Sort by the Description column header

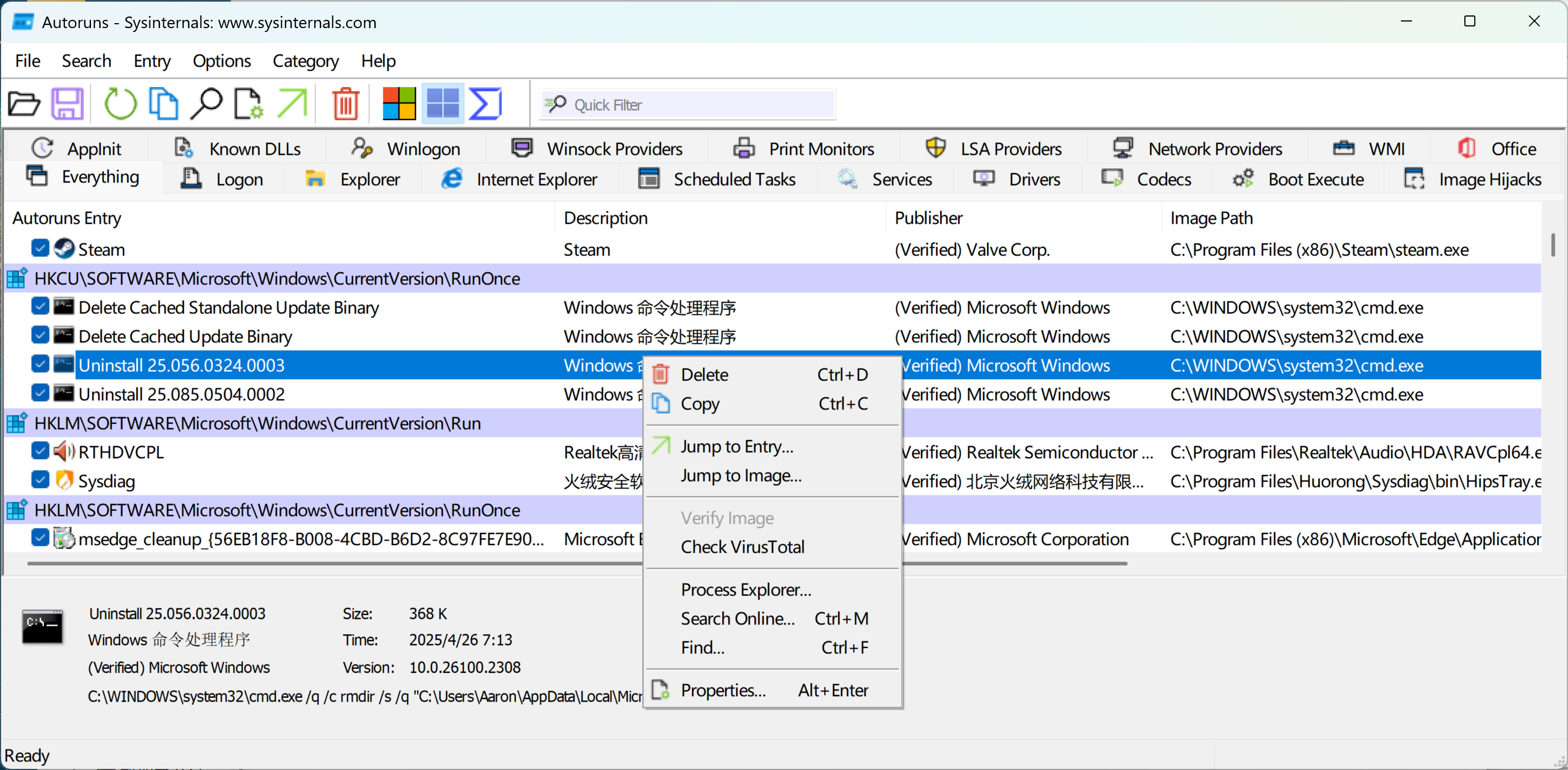721,218
